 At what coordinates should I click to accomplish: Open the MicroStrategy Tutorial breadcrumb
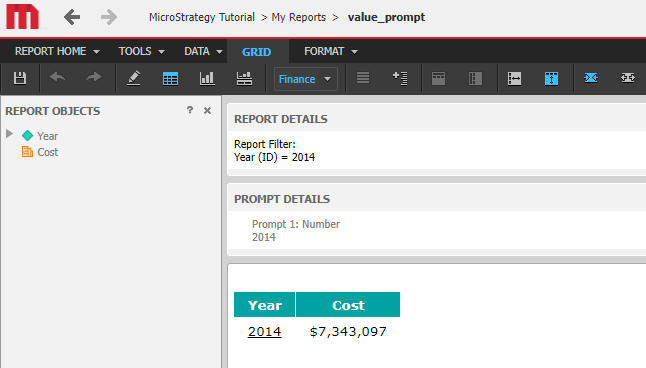[x=202, y=17]
